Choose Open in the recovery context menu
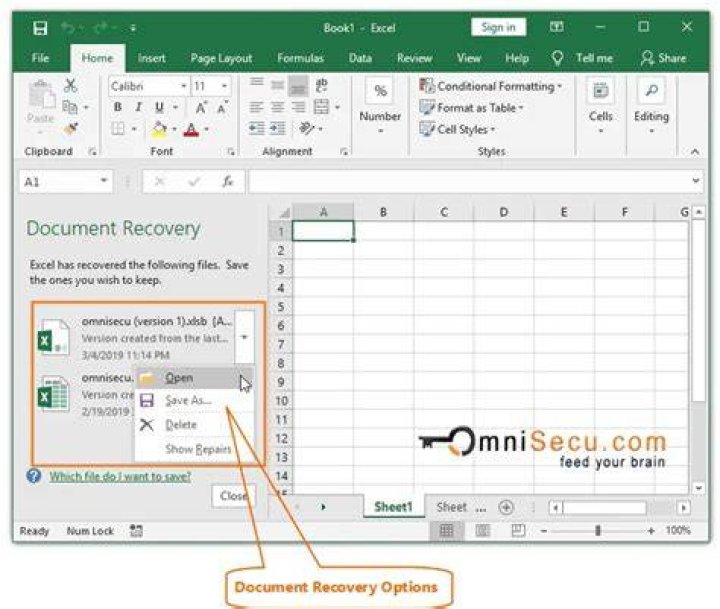Screen dimensions: 720x609 (x=194, y=378)
